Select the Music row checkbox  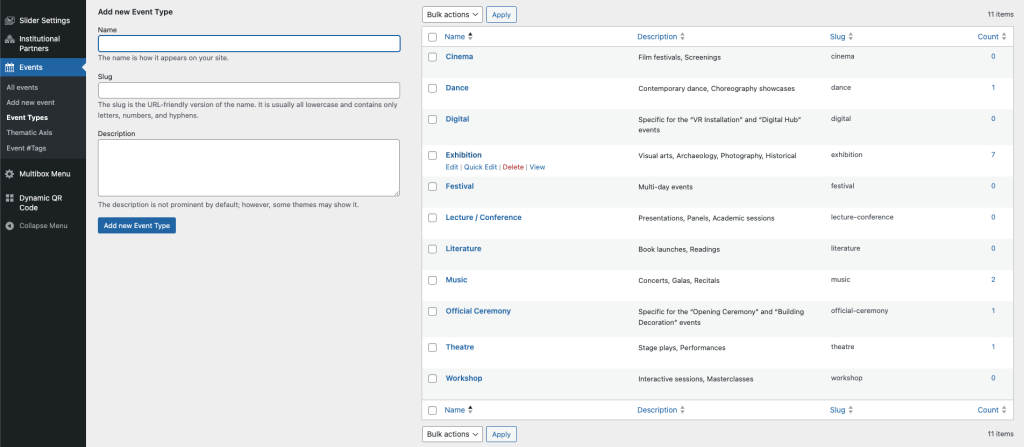pos(432,280)
